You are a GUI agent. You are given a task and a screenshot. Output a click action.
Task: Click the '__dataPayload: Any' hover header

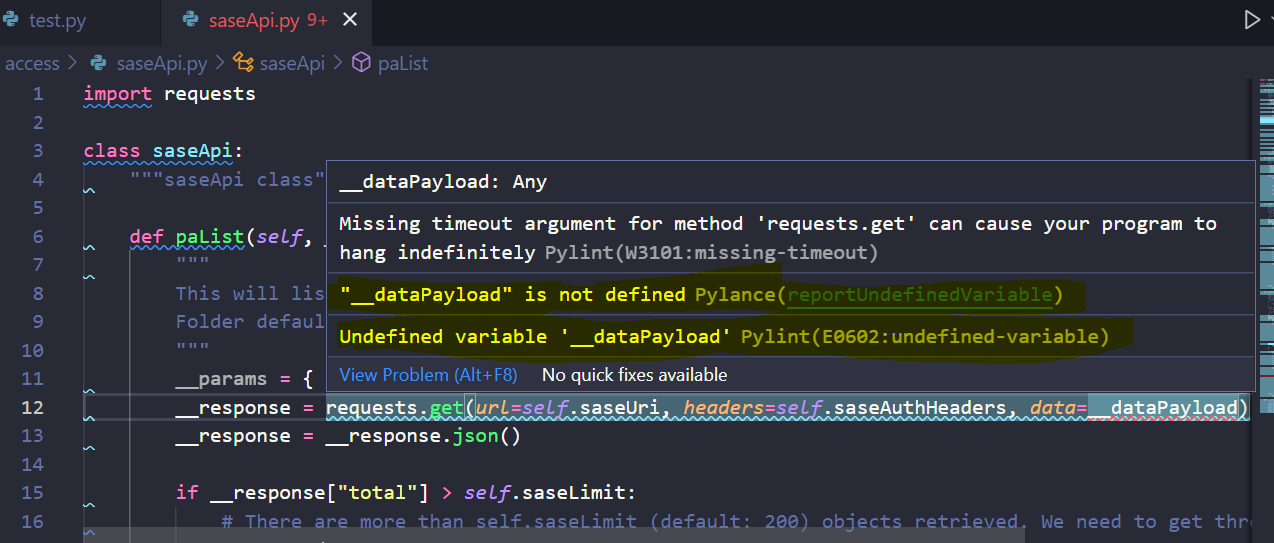443,182
